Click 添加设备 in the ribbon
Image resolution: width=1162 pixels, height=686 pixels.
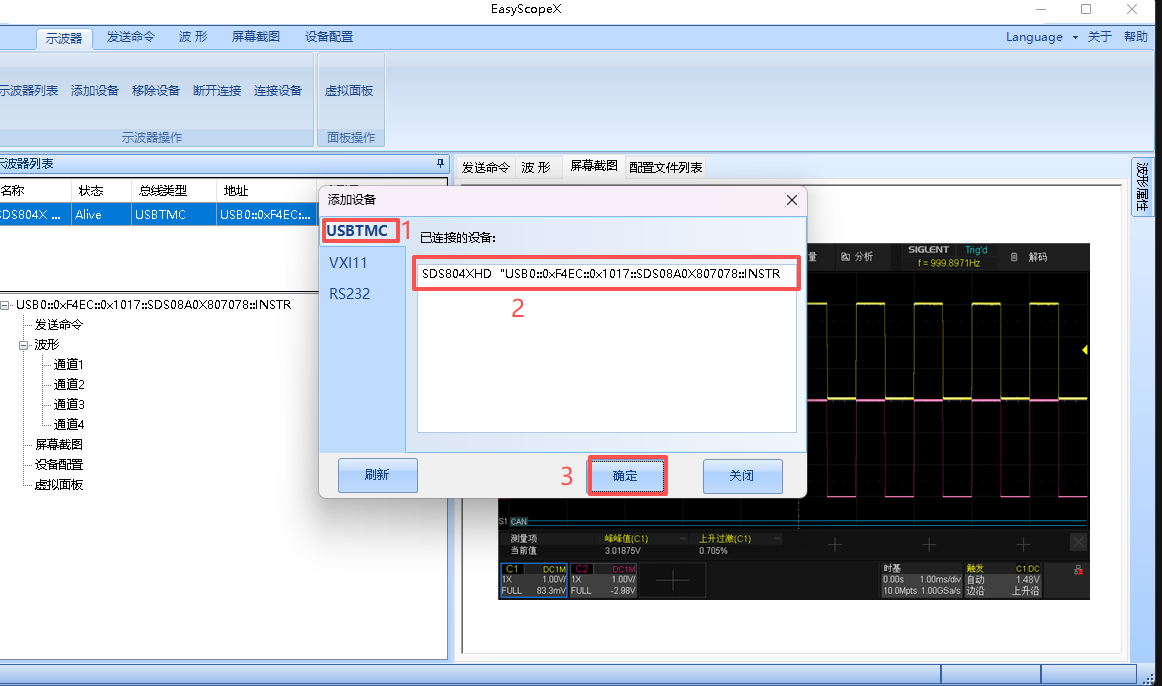[95, 90]
